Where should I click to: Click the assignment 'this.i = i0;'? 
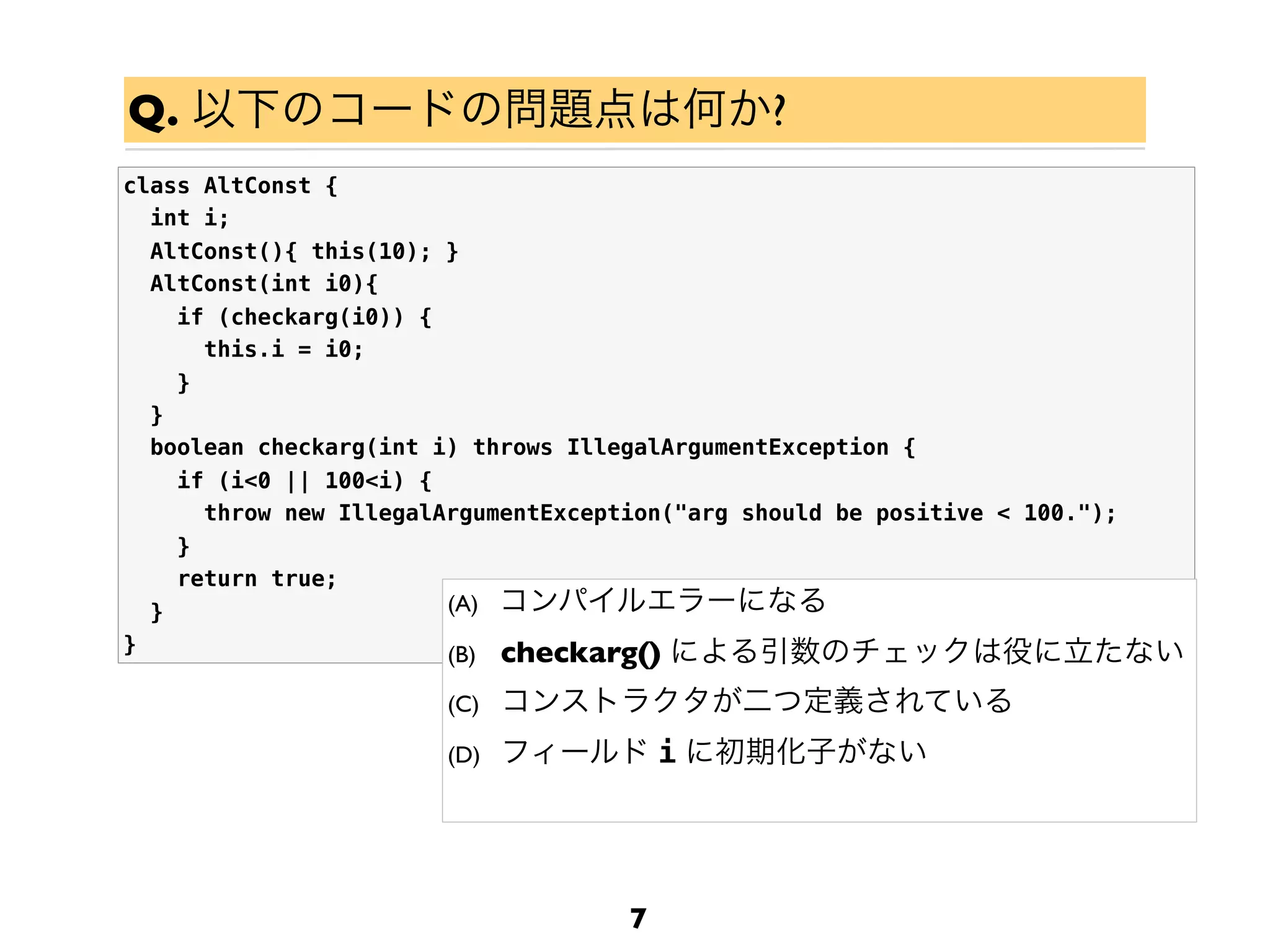pos(284,349)
